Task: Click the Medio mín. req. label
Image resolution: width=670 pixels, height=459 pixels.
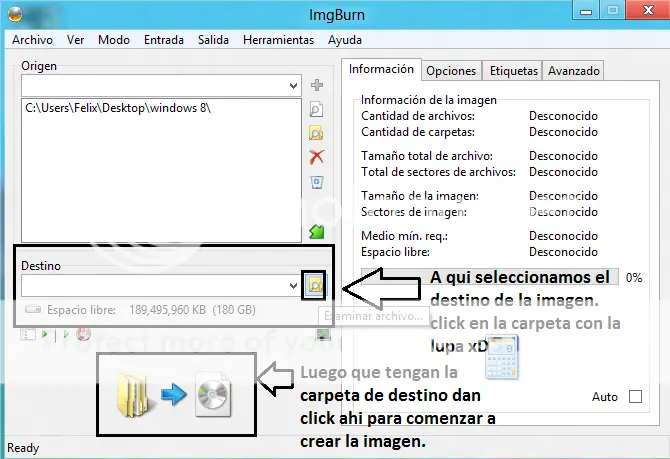Action: coord(404,235)
